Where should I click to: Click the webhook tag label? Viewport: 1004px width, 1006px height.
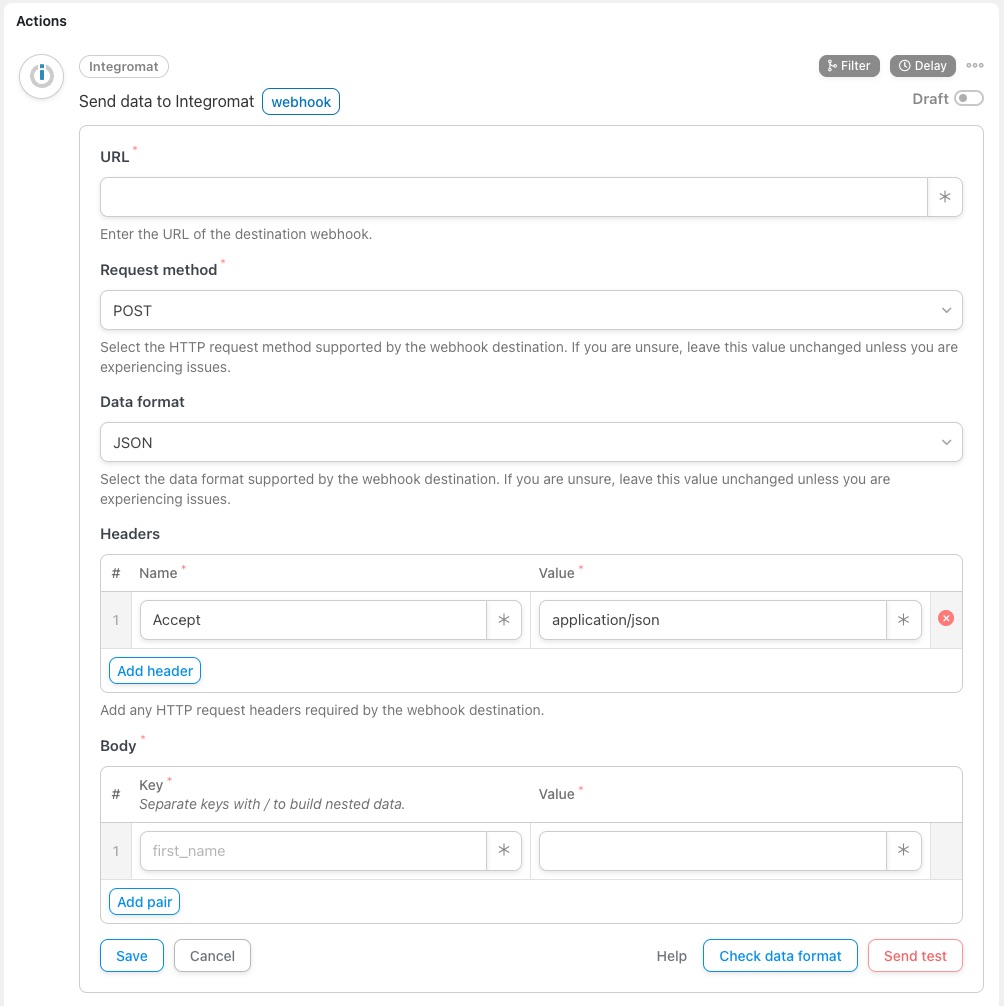click(301, 102)
